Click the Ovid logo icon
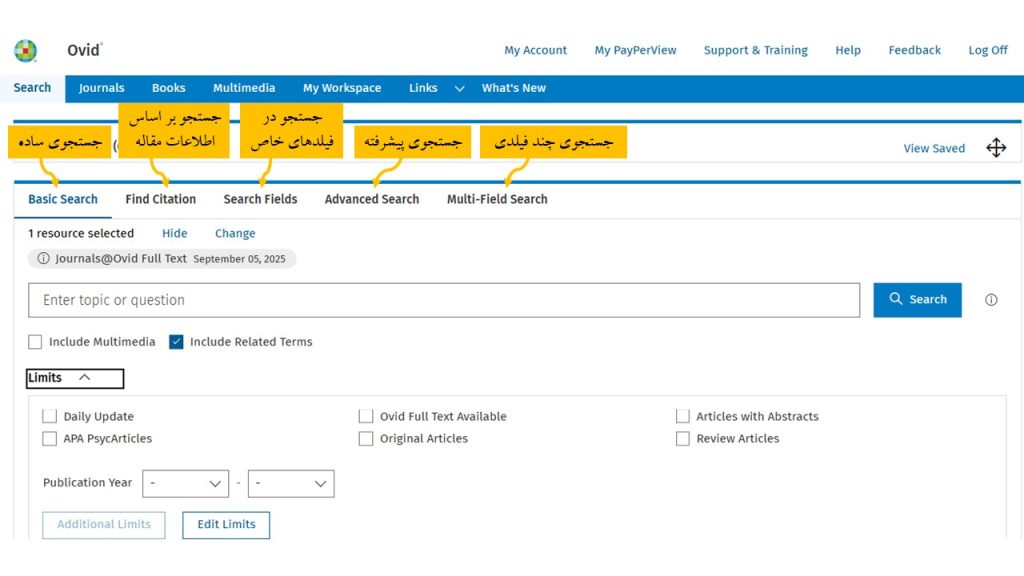This screenshot has height=576, width=1024. [25, 50]
